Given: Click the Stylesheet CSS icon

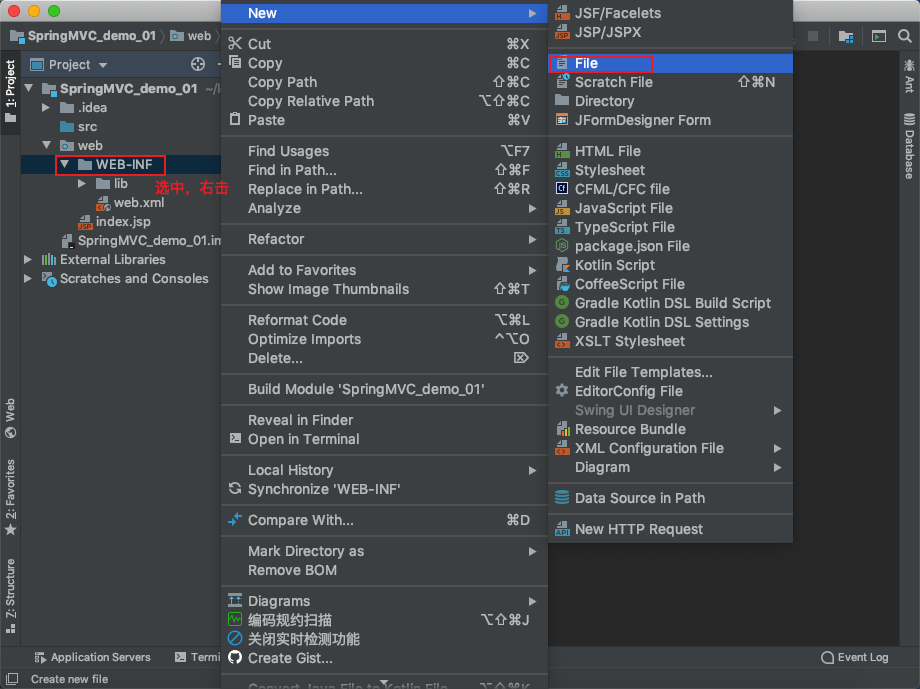Looking at the screenshot, I should 562,170.
